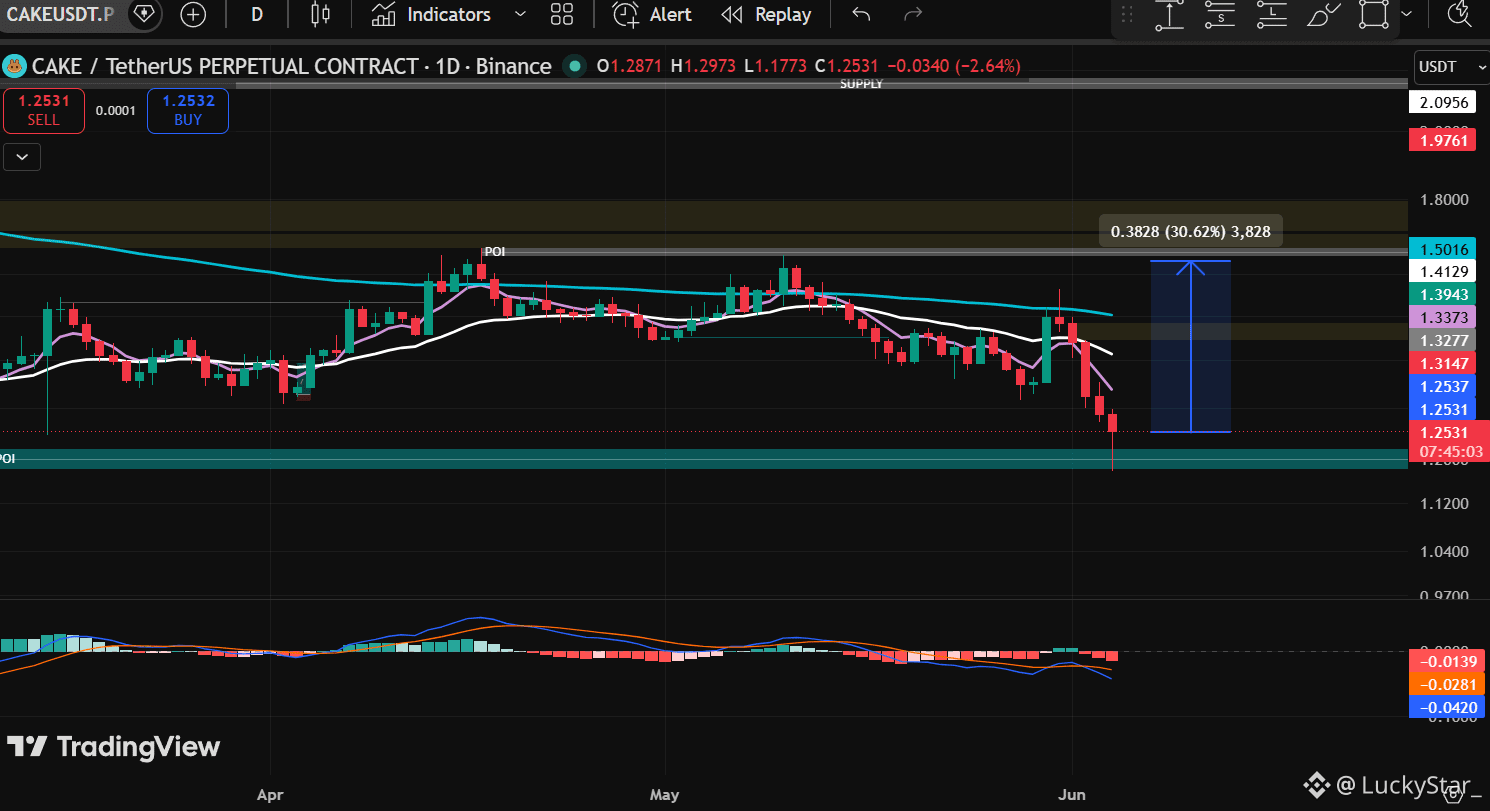
Task: Click the 1.0400 price axis value
Action: pyautogui.click(x=1444, y=551)
